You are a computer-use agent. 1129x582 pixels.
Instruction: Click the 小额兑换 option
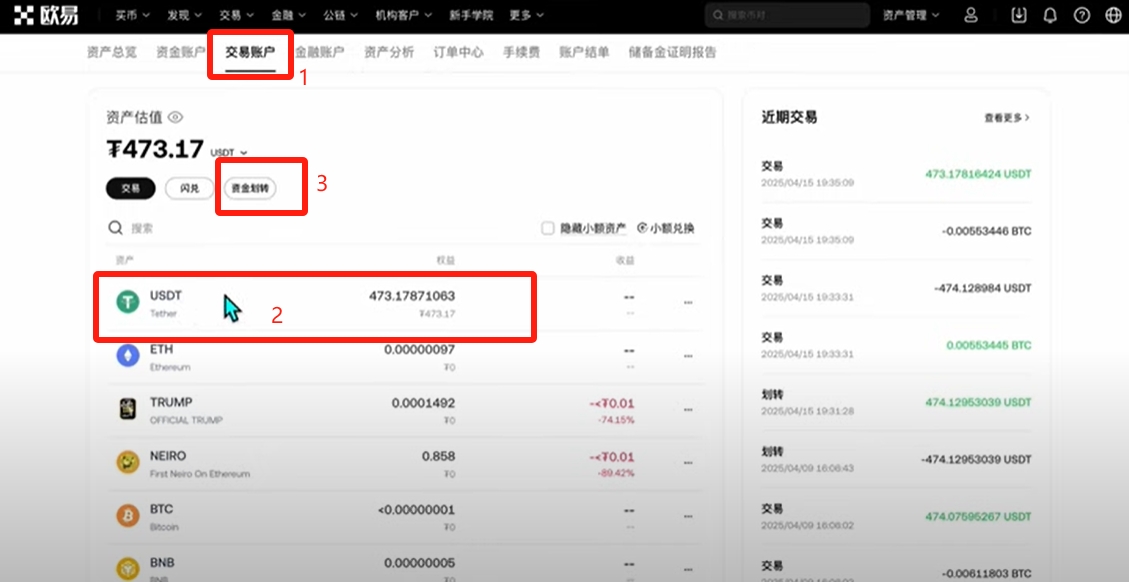point(666,228)
